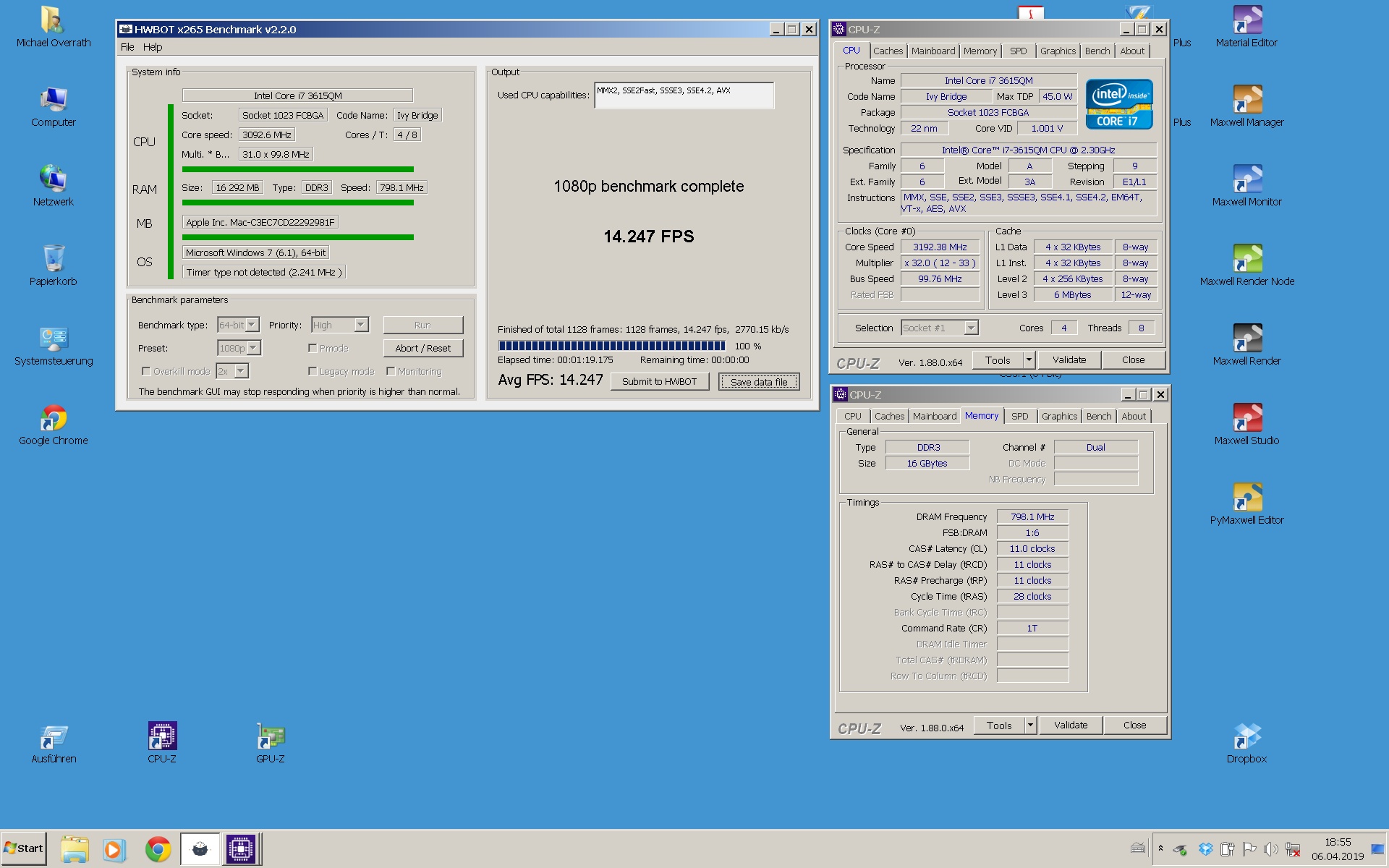Click the Save data file button
The image size is (1389, 868).
pos(759,382)
